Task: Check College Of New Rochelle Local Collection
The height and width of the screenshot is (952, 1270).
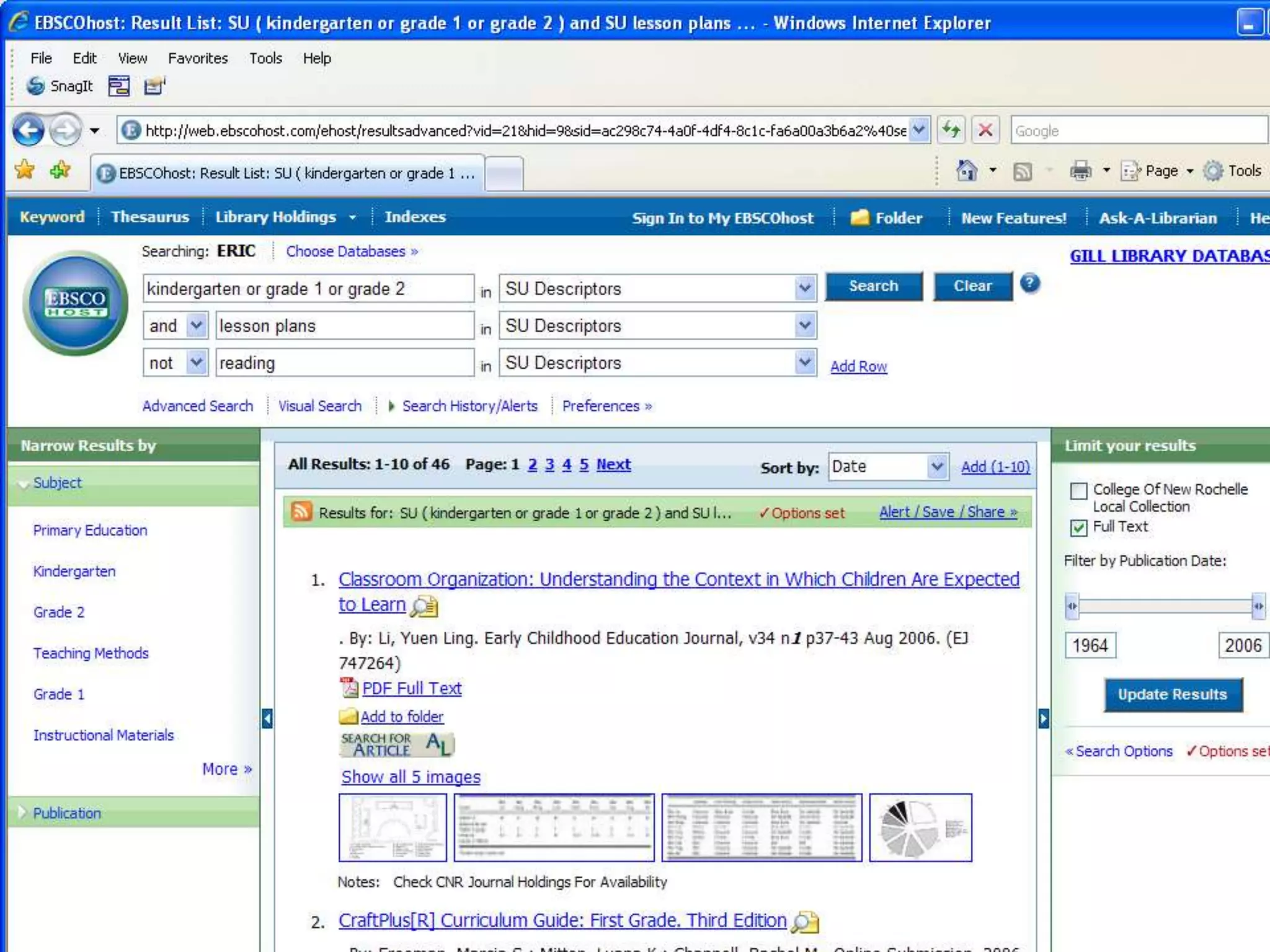Action: pos(1078,491)
